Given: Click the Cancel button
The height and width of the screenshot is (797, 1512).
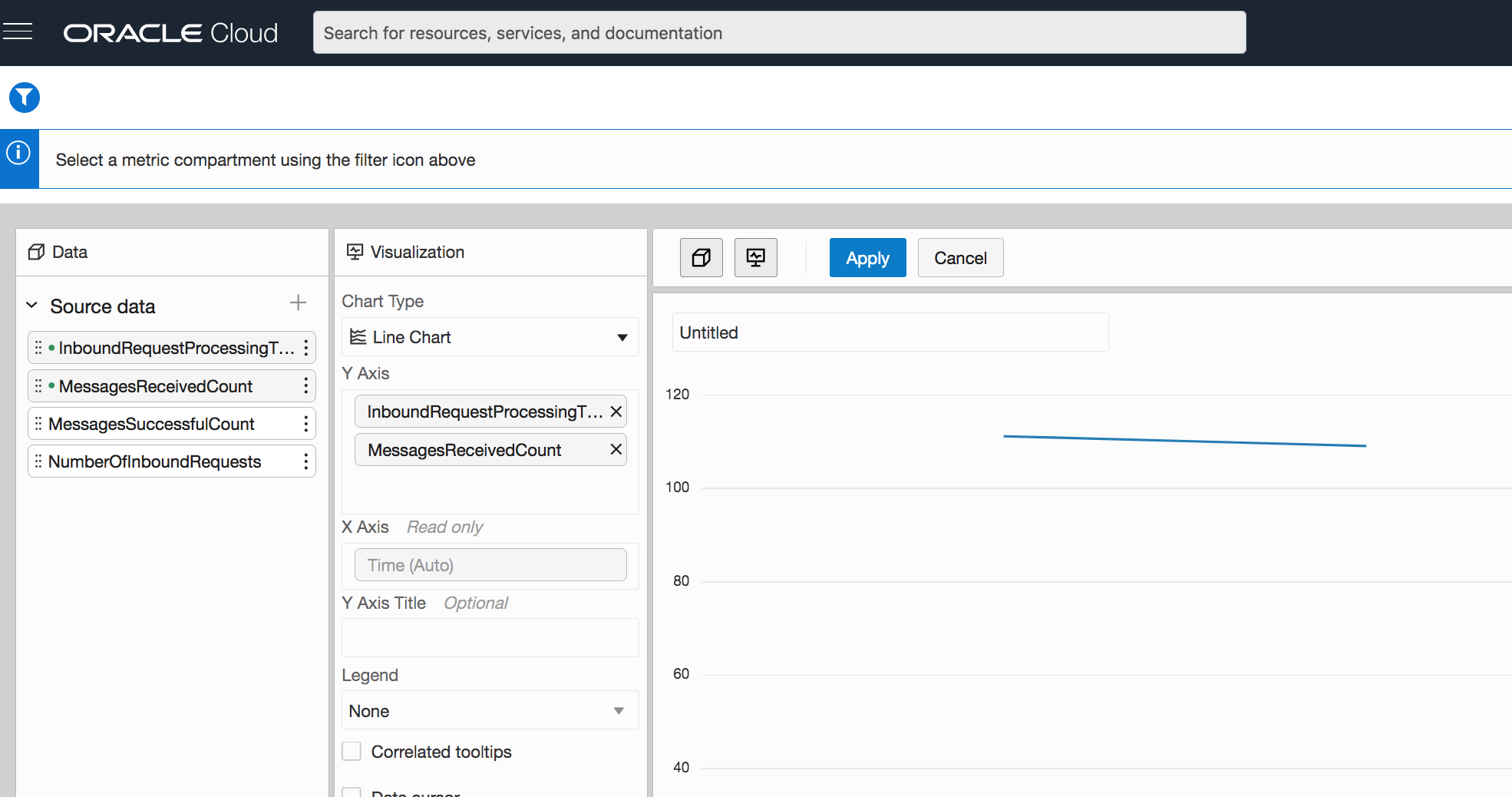Looking at the screenshot, I should coord(960,258).
